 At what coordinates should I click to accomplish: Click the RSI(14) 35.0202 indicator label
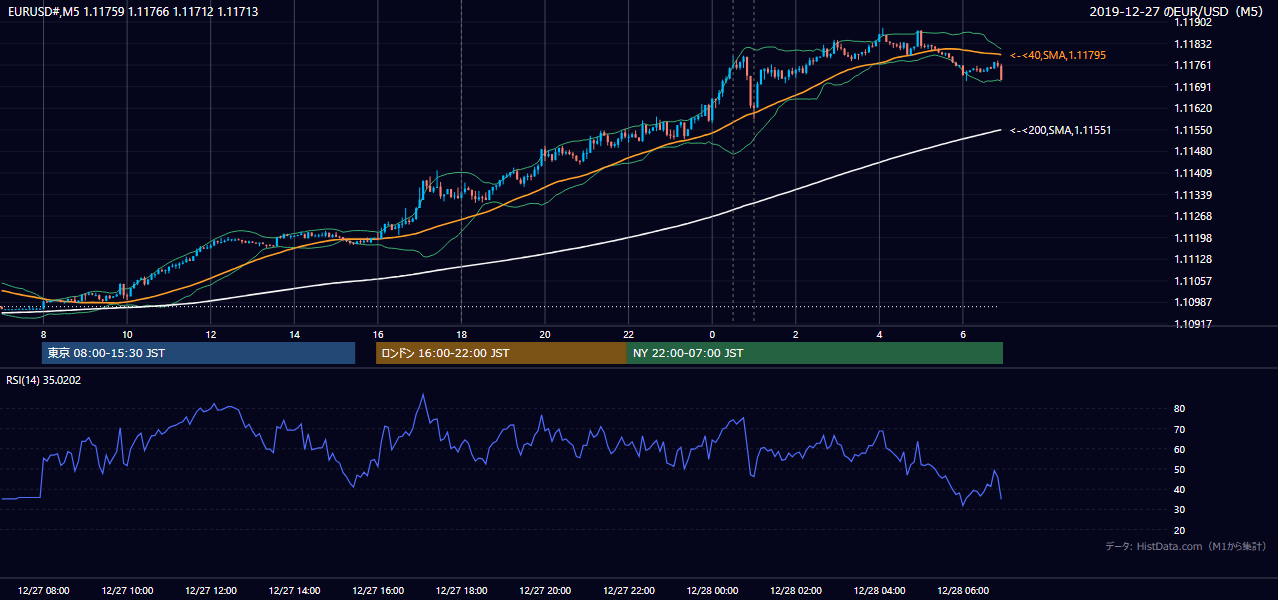pos(44,380)
